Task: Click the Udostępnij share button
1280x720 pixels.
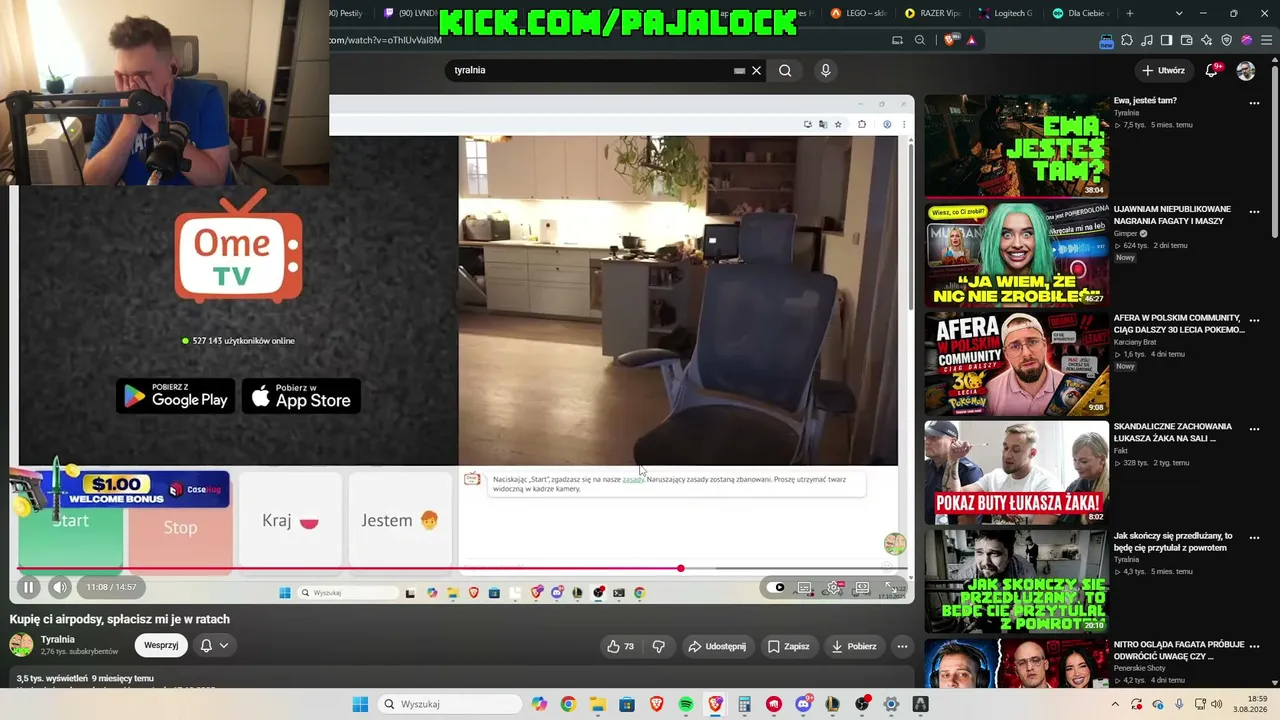Action: [x=717, y=646]
